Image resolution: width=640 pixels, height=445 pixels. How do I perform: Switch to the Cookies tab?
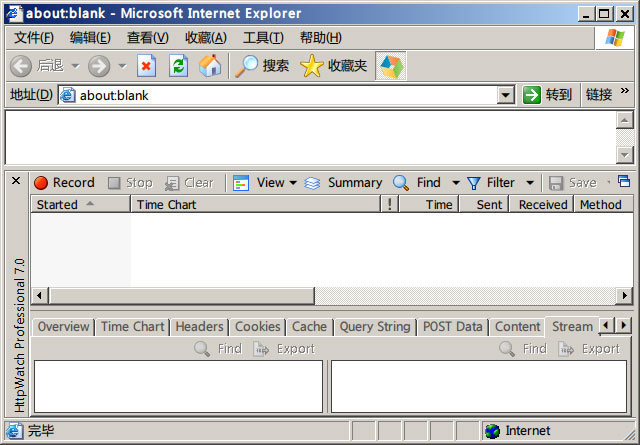258,327
